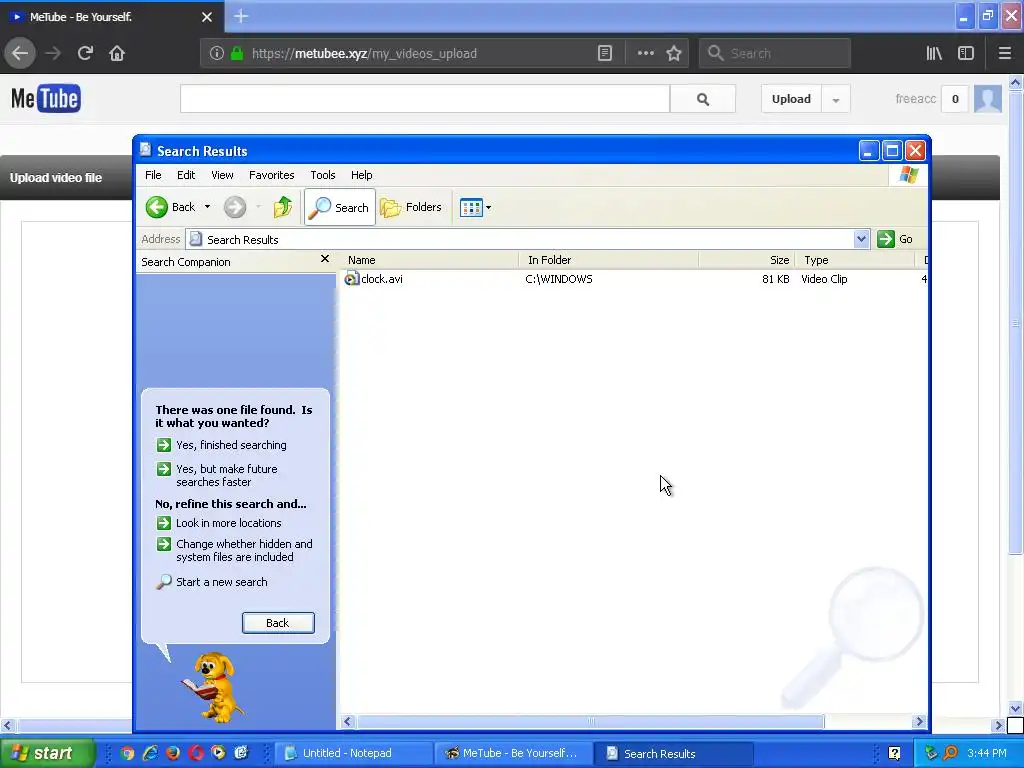Reload the MeTube page
Image resolution: width=1024 pixels, height=768 pixels.
tap(85, 53)
